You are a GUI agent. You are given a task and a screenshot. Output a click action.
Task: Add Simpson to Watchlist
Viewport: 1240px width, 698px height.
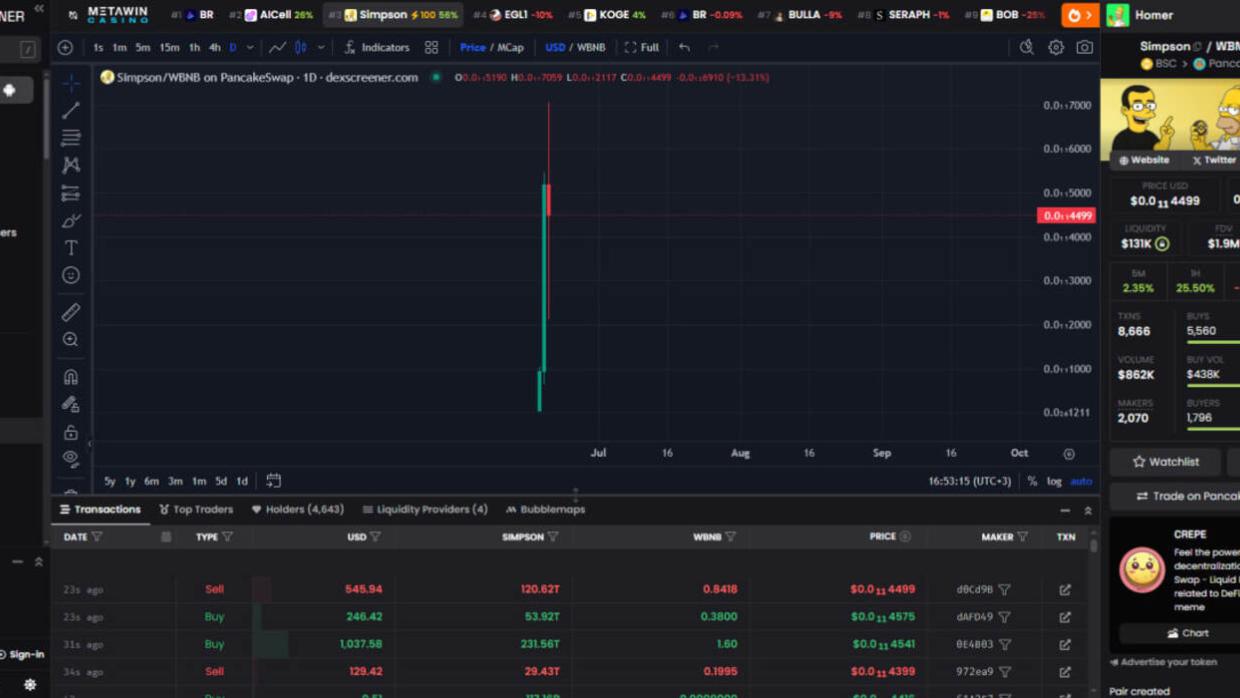coord(1165,462)
